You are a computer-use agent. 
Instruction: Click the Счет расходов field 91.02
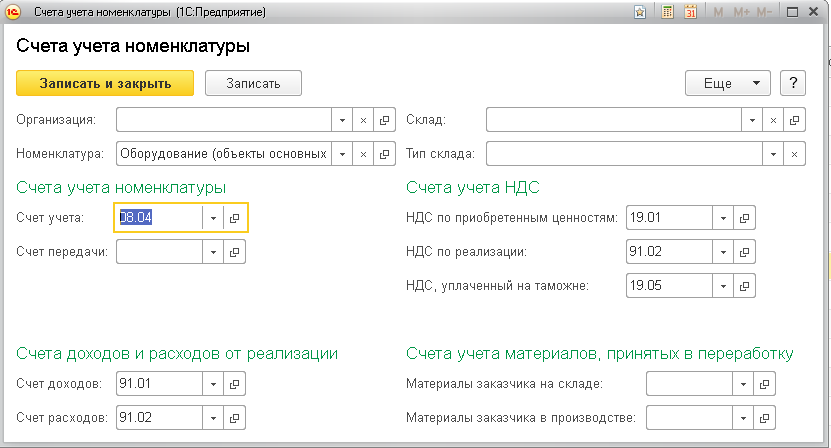(159, 418)
